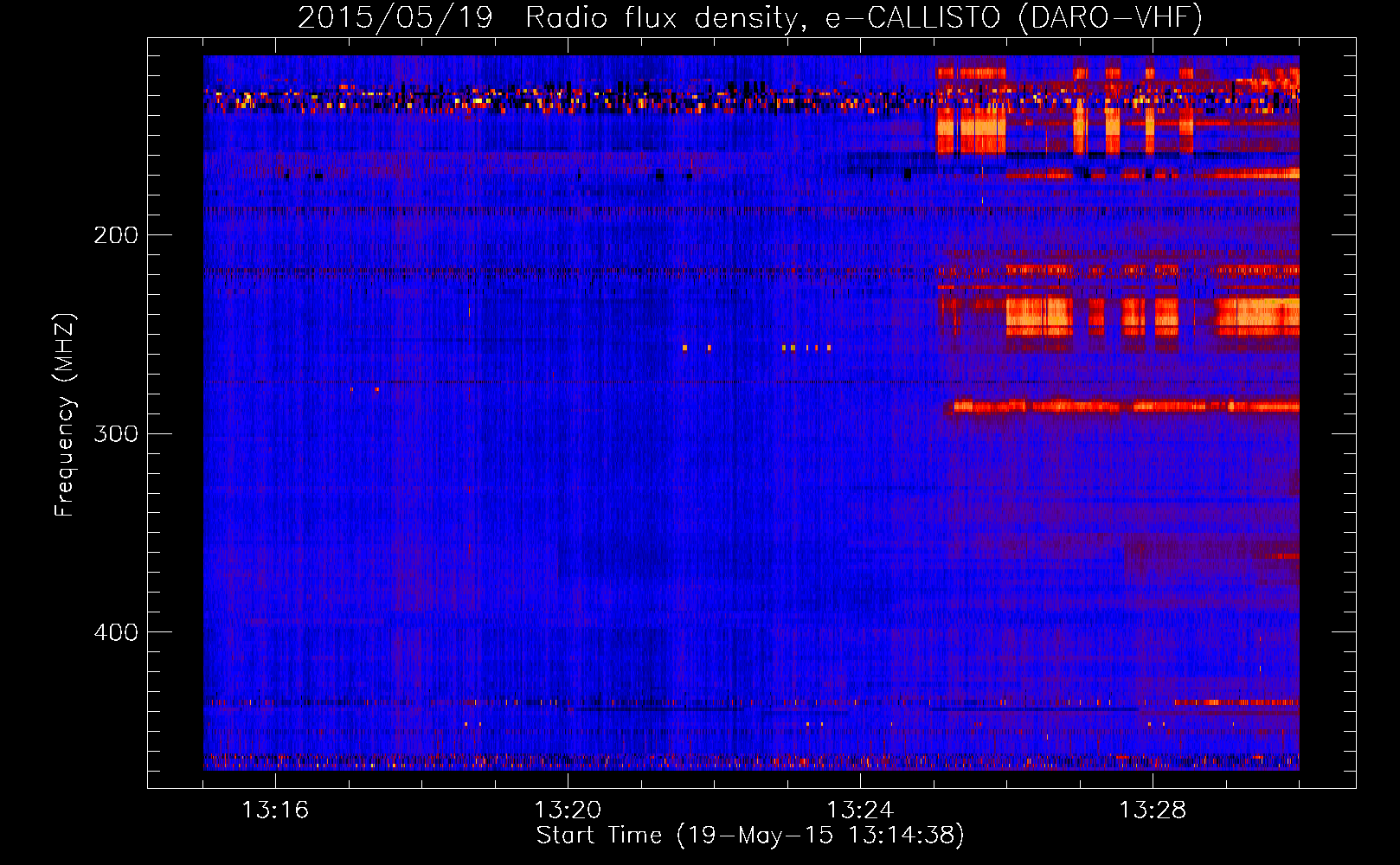
Task: Click the "Frequency (MHZ)" axis label
Action: coord(65,415)
